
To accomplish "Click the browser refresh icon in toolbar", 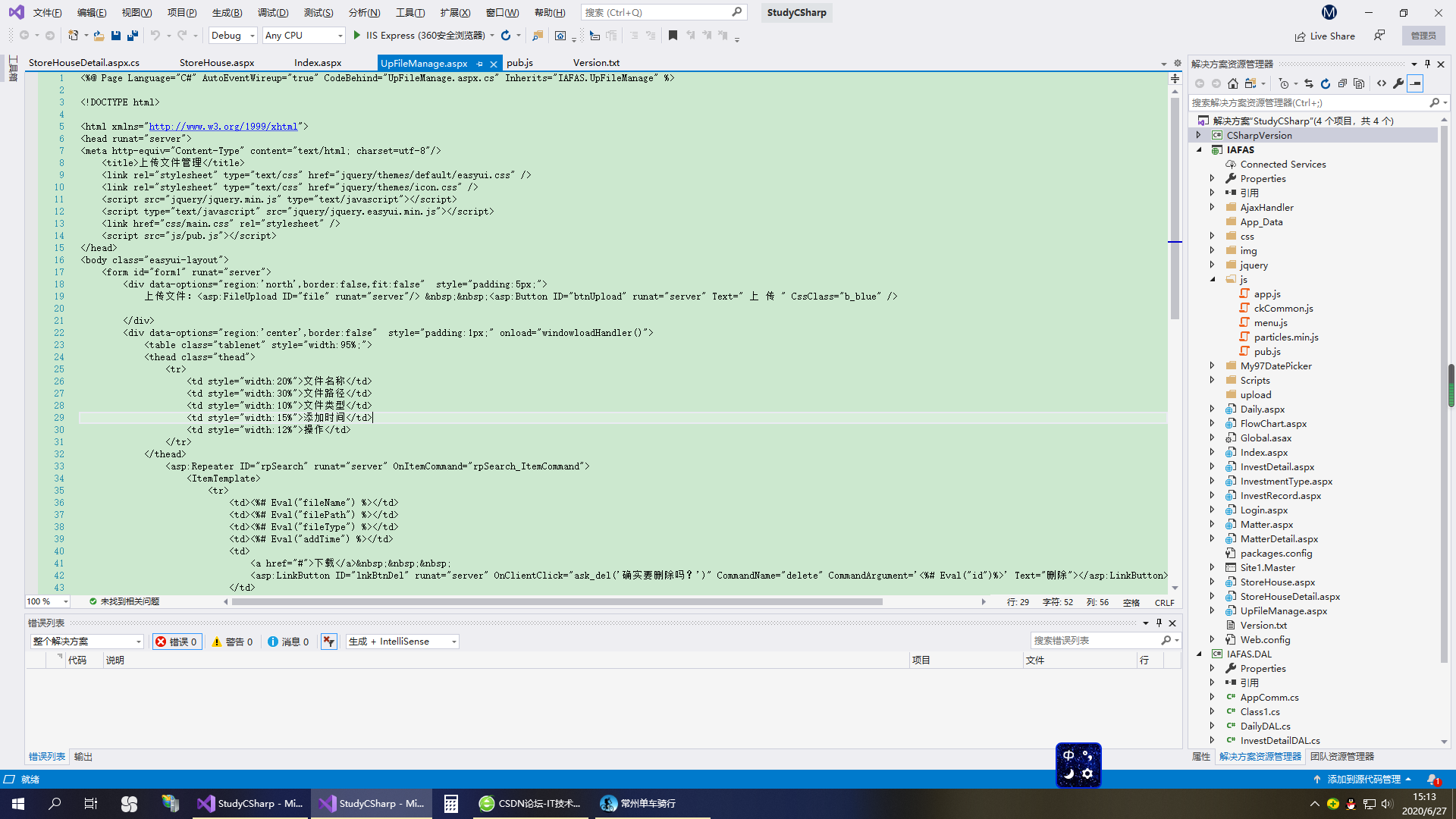I will coord(506,36).
